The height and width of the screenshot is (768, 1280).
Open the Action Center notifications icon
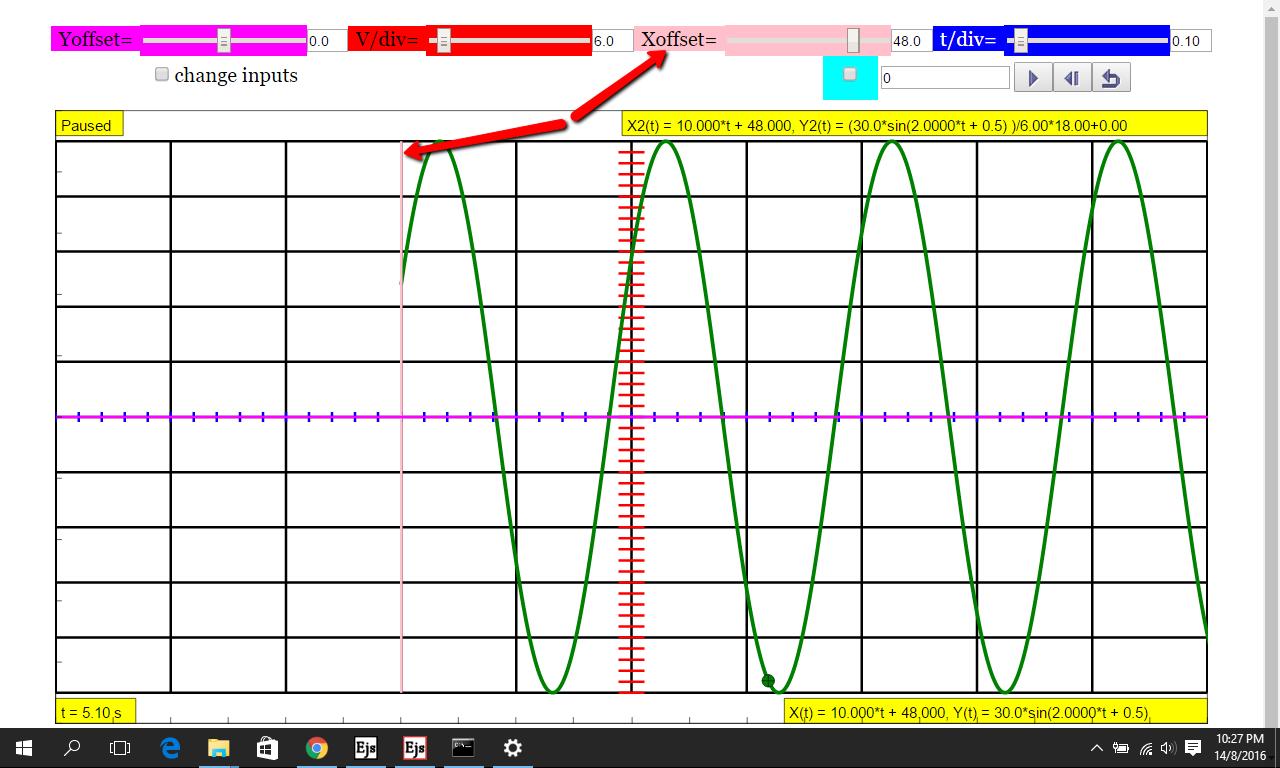click(1193, 748)
